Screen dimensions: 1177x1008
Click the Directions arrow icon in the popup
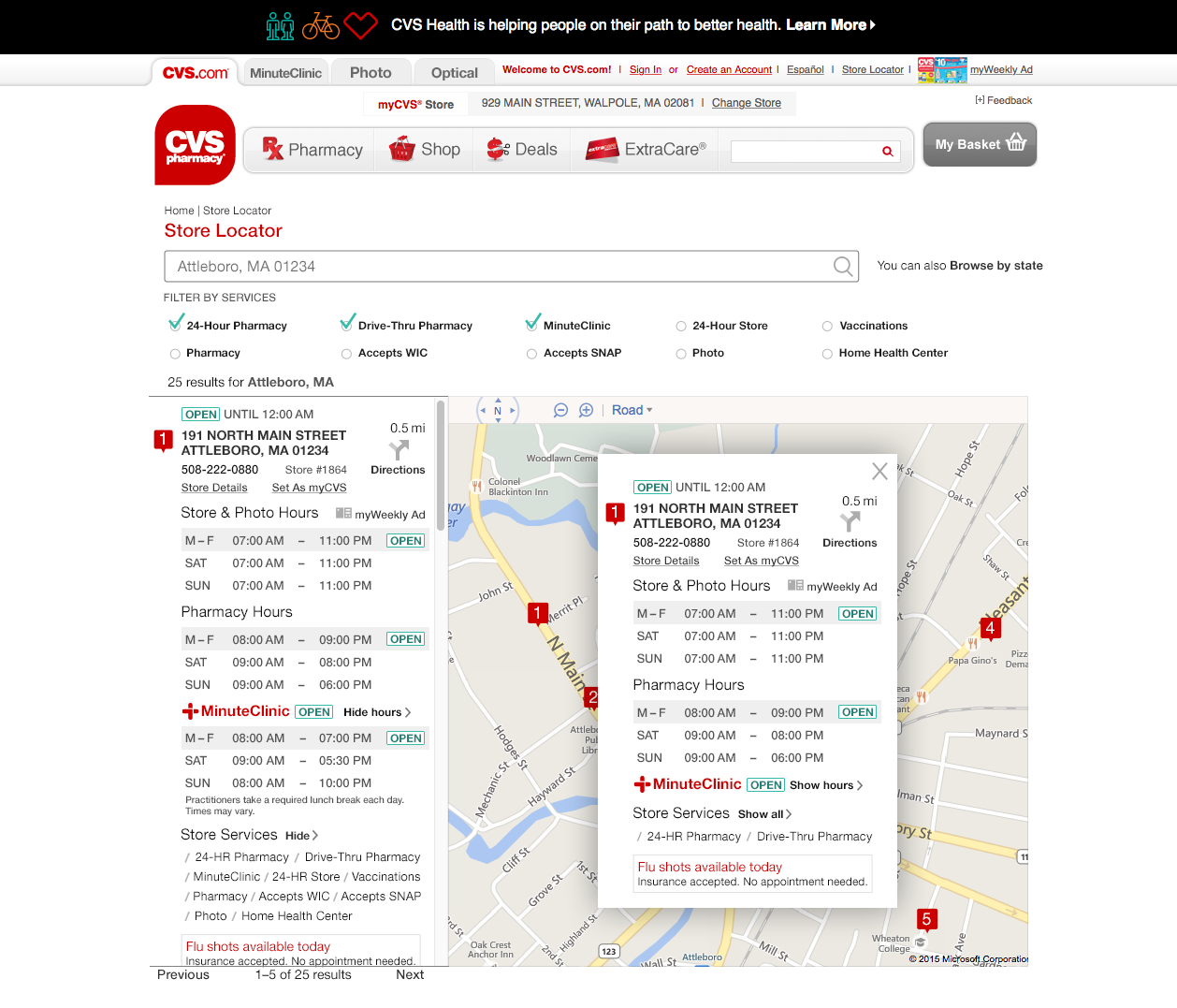click(850, 522)
